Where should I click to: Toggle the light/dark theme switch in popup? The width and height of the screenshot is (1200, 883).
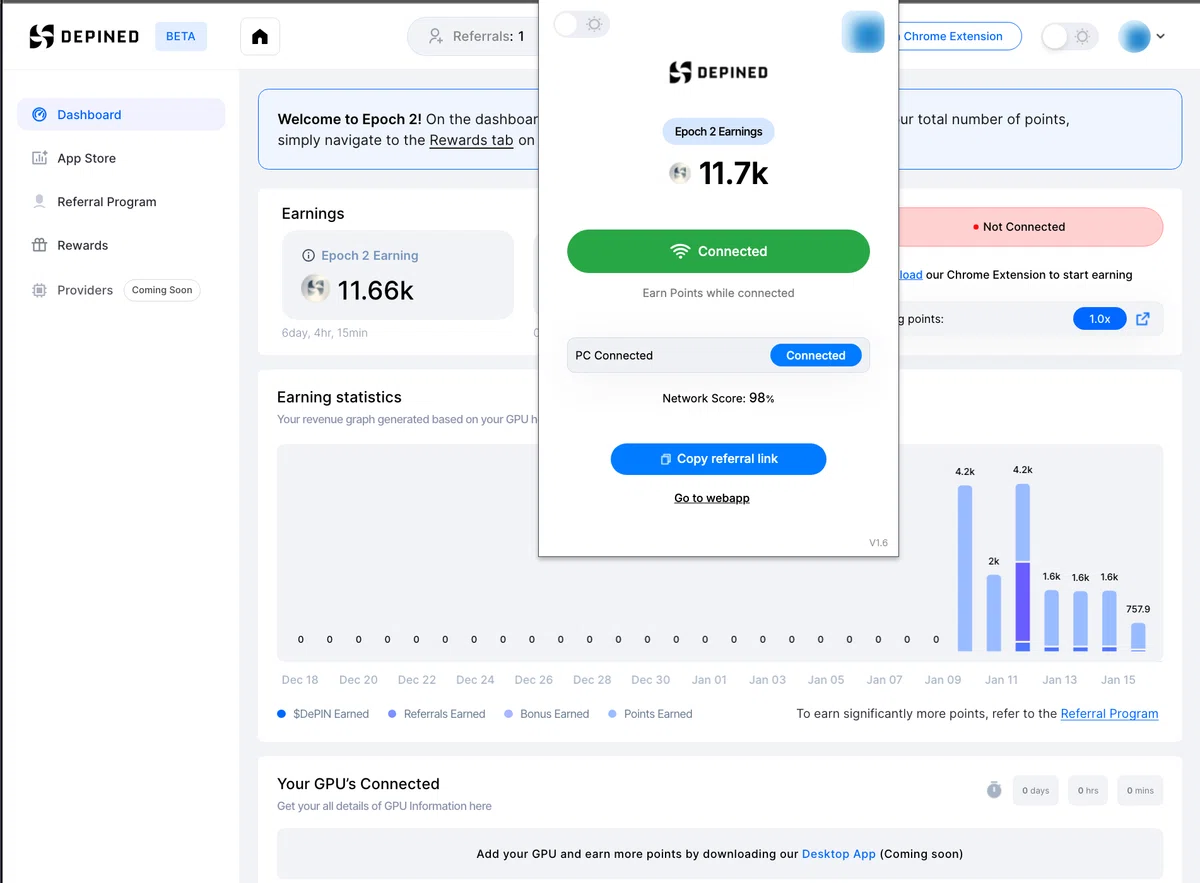pos(581,24)
